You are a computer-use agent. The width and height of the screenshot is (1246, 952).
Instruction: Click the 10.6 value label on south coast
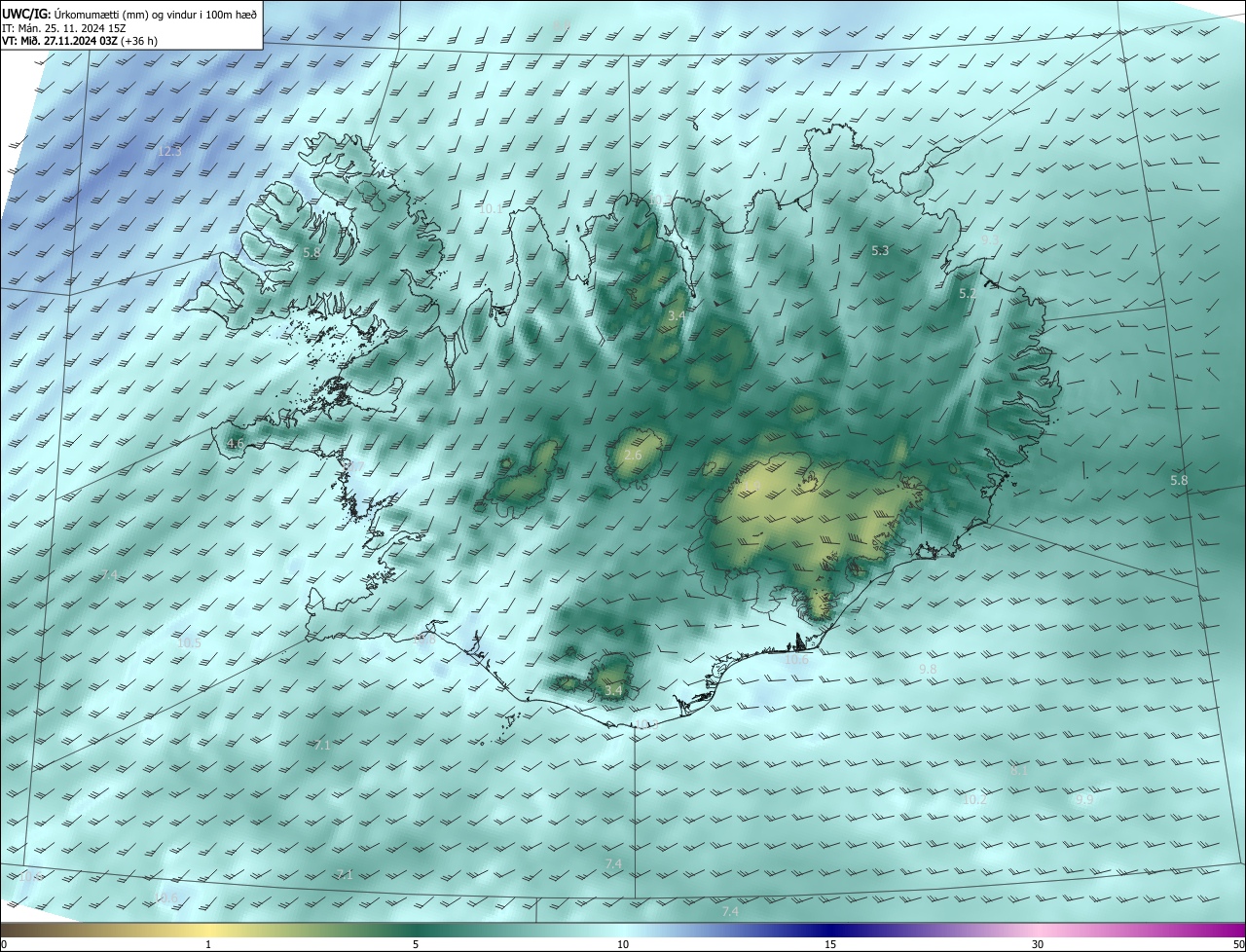tap(796, 660)
